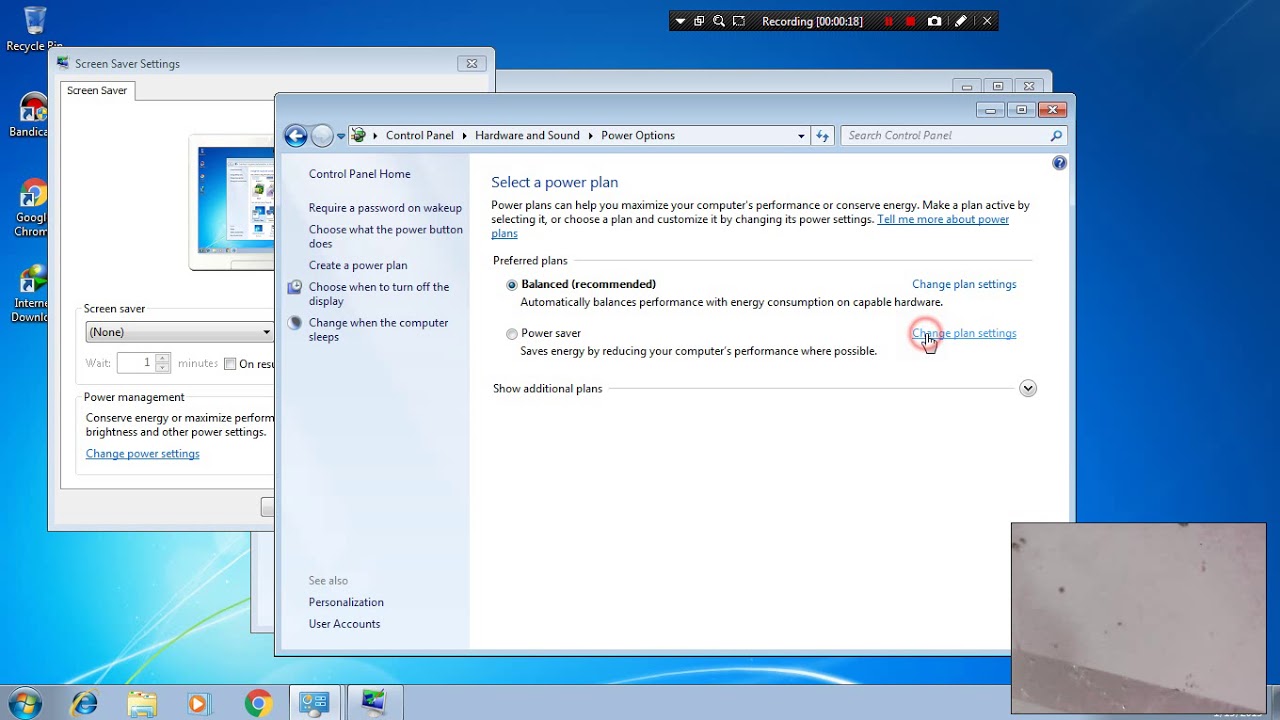Viewport: 1280px width, 720px height.
Task: Click moon icon beside computer sleeps link
Action: pos(295,323)
